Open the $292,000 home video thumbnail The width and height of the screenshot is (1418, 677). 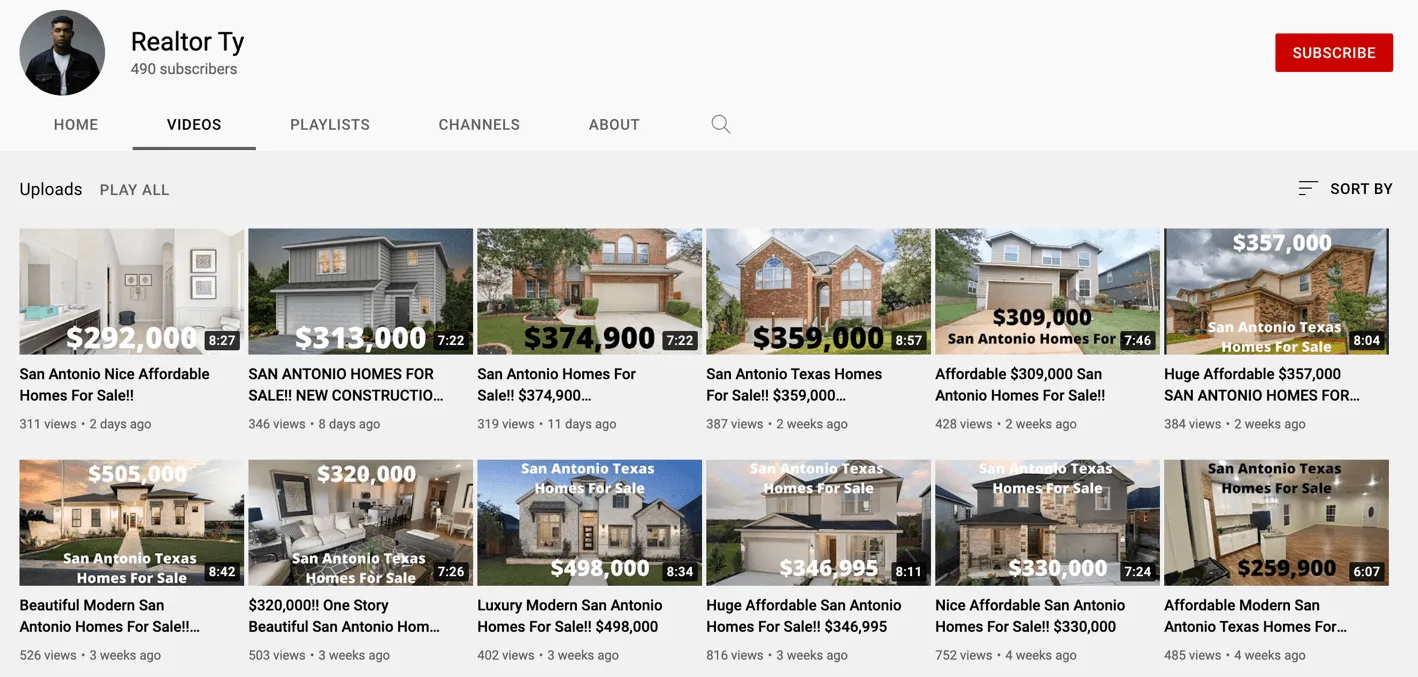131,291
